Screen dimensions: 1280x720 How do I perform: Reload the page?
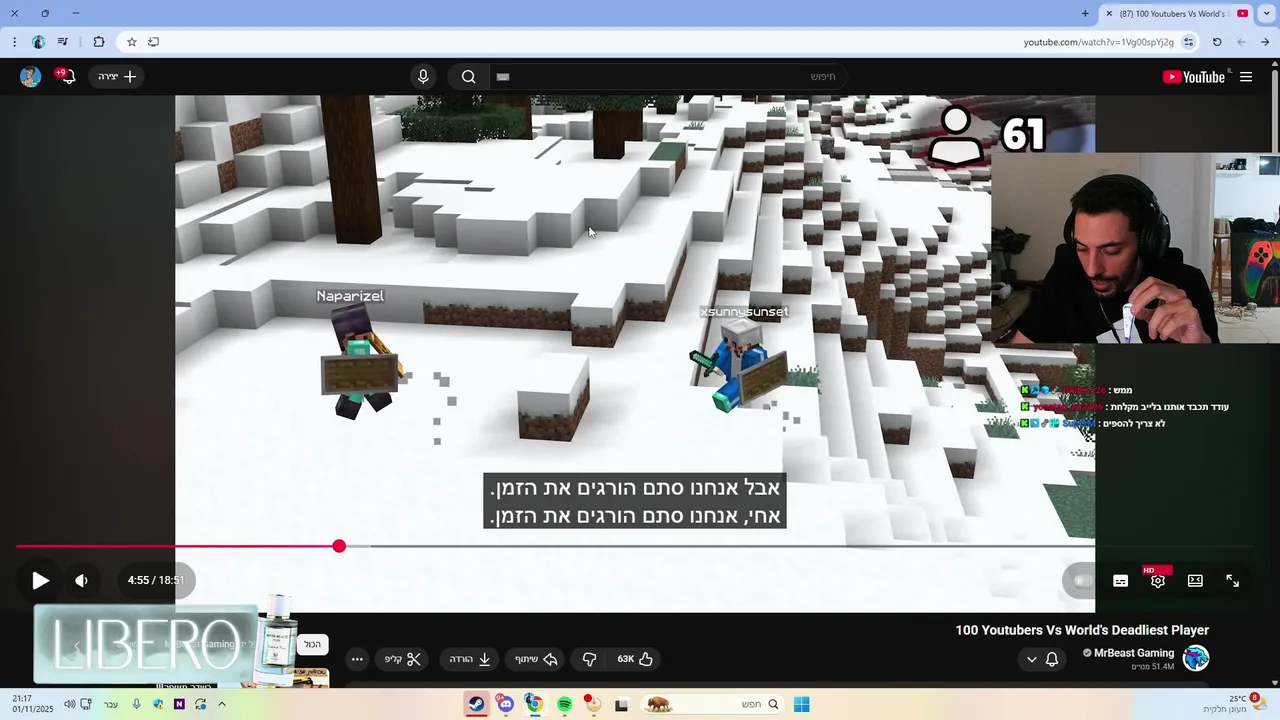pos(1217,42)
